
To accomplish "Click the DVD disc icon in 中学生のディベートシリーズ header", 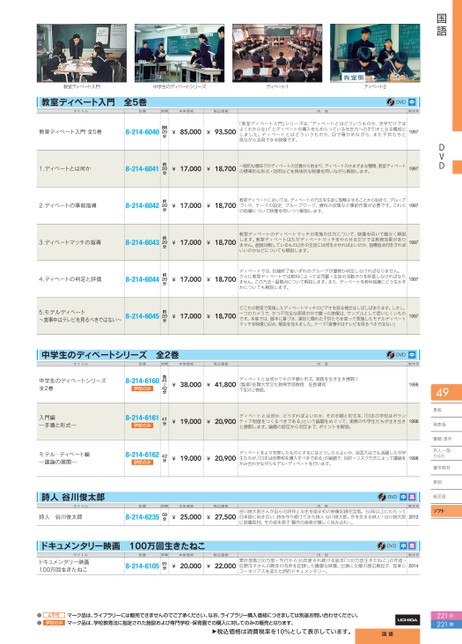I will point(390,355).
